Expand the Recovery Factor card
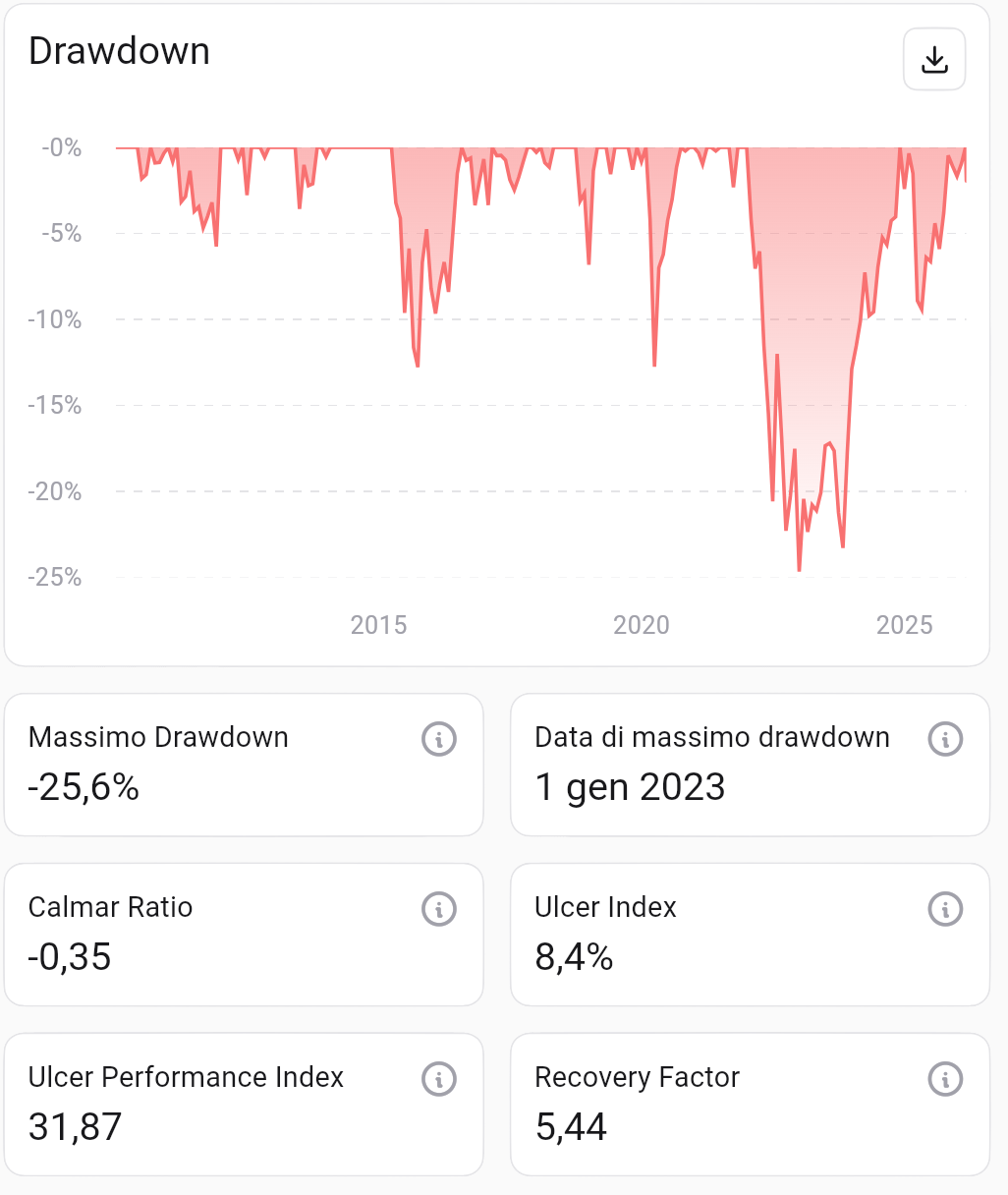This screenshot has height=1195, width=1008. tap(750, 1104)
